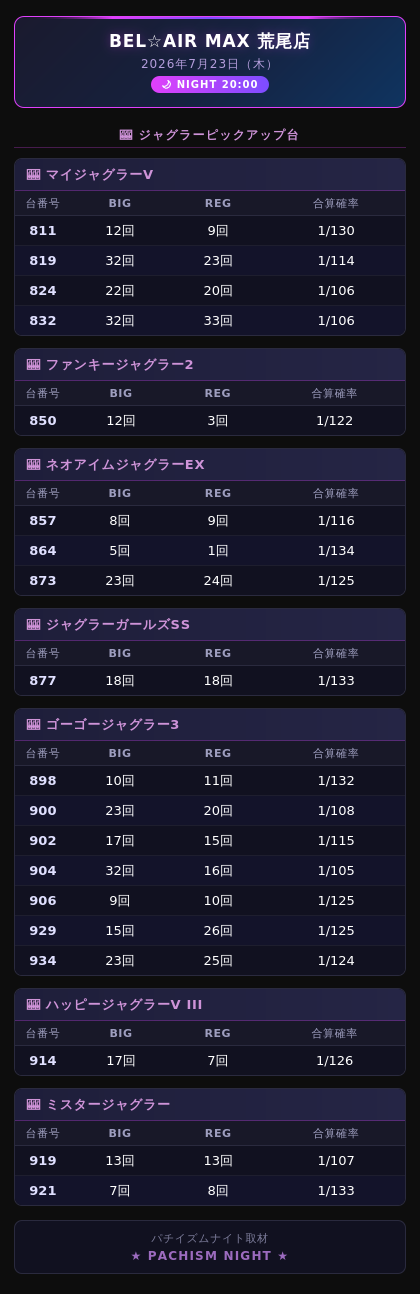420x1294 pixels.
Task: Select machine number 832 row
Action: click(210, 320)
